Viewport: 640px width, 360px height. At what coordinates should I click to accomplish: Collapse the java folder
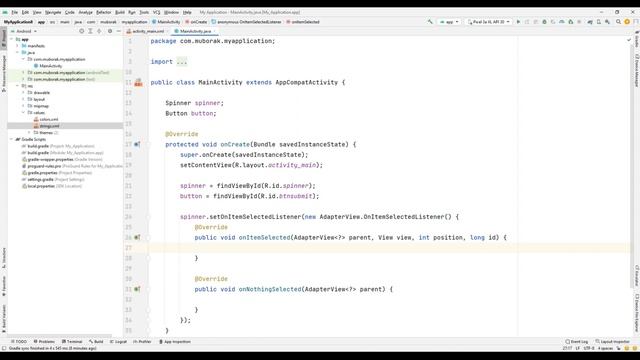point(18,52)
